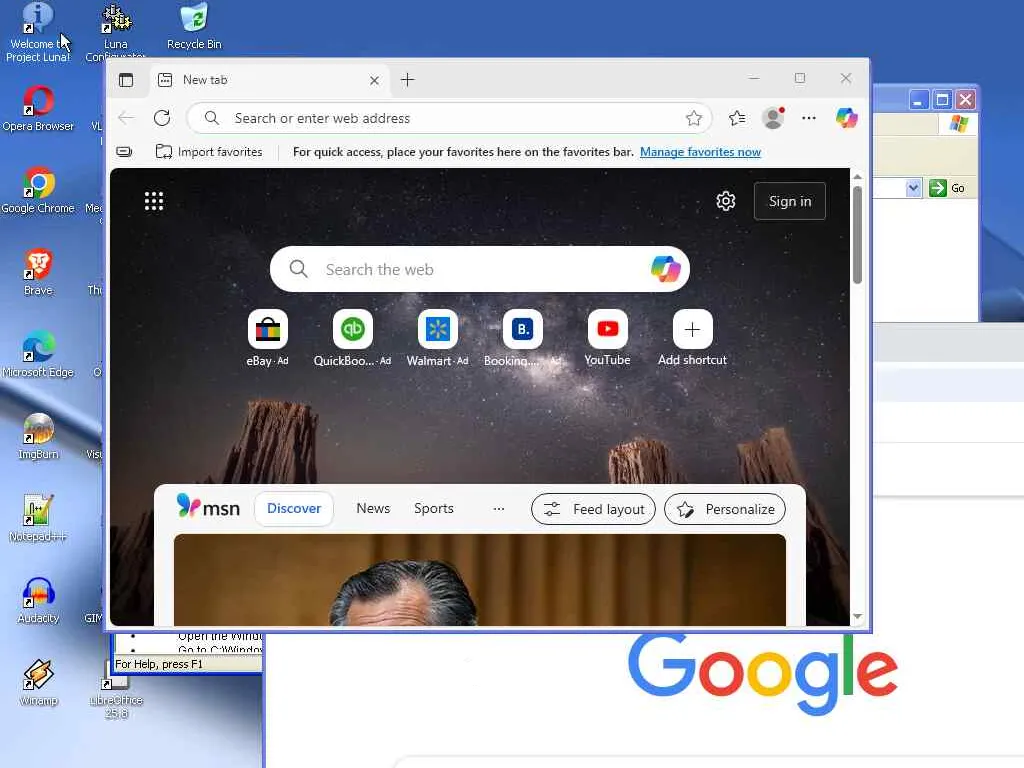Launch Brave browser desktop shortcut

click(38, 273)
